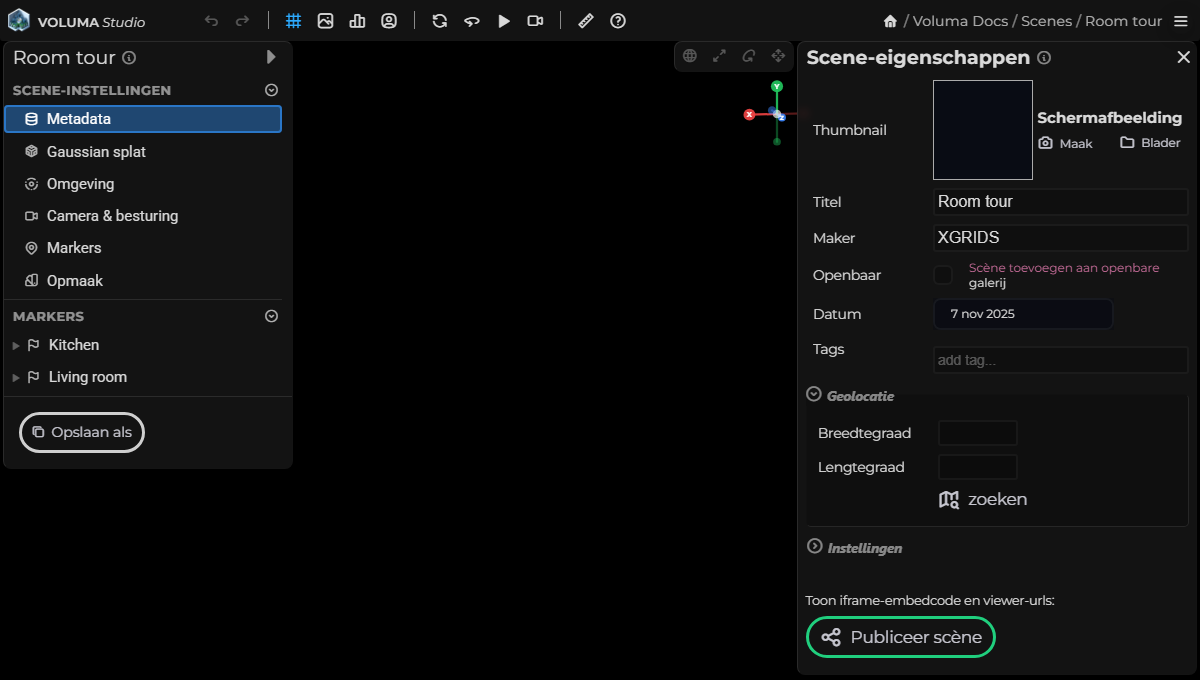1200x680 pixels.
Task: Click the viewport move arrows icon
Action: (x=778, y=56)
